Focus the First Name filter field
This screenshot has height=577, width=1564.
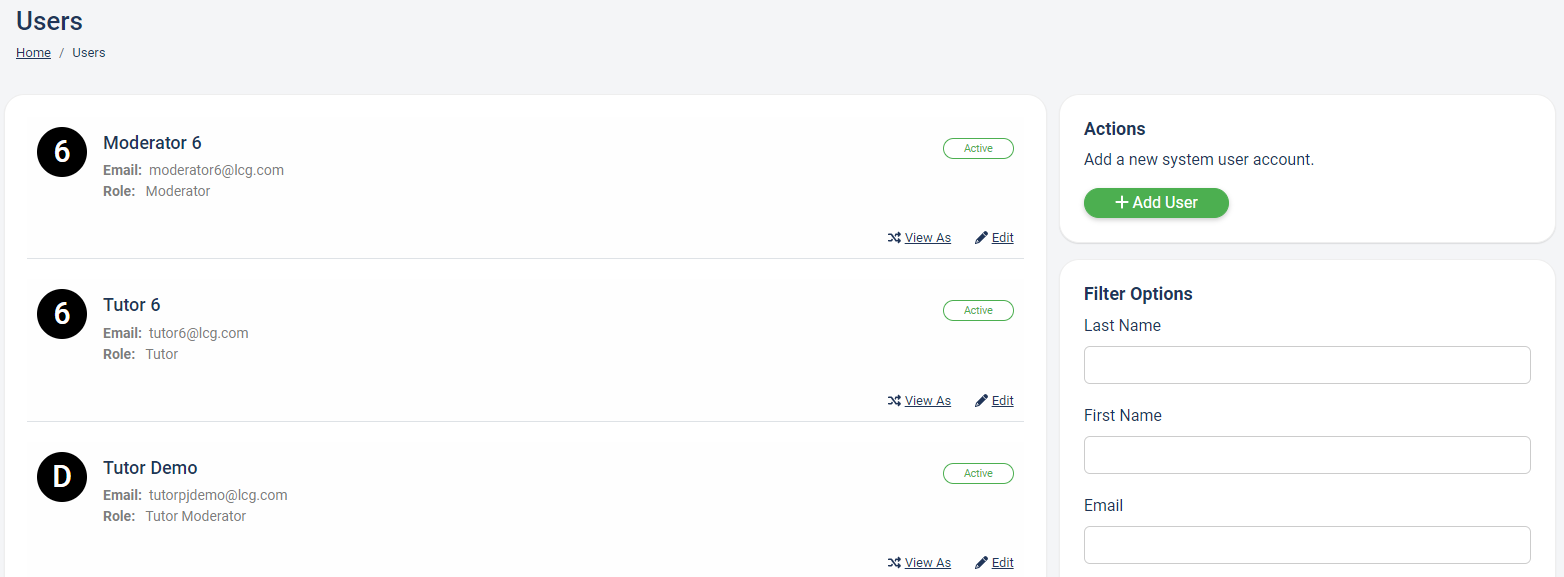coord(1307,455)
